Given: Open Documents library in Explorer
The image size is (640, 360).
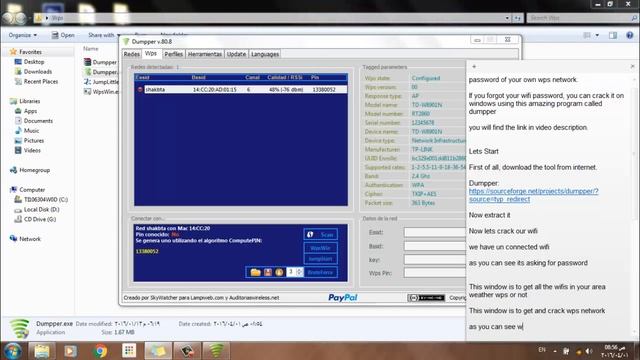Looking at the screenshot, I should 38,120.
